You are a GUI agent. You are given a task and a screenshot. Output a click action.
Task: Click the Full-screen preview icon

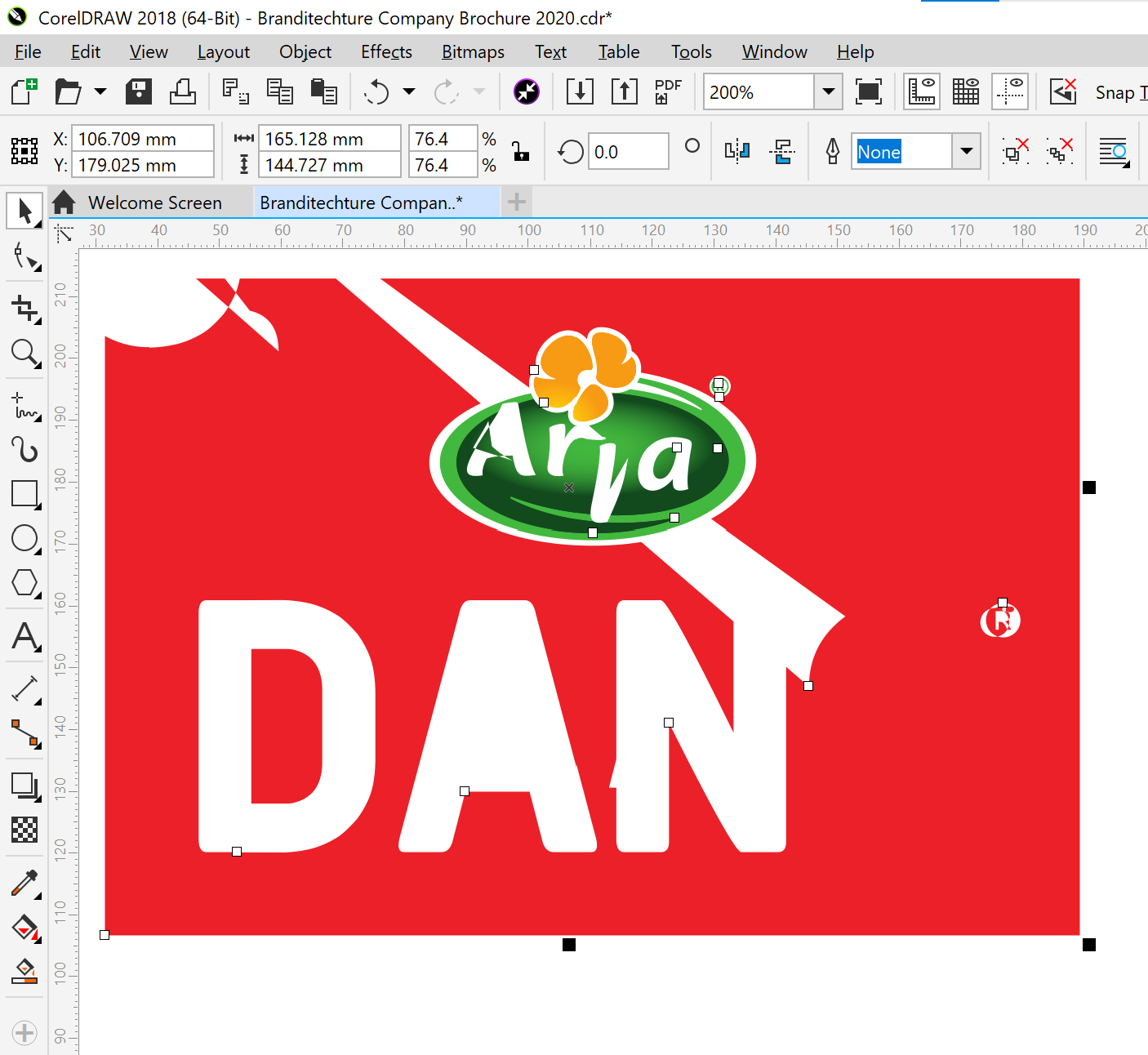pos(869,91)
